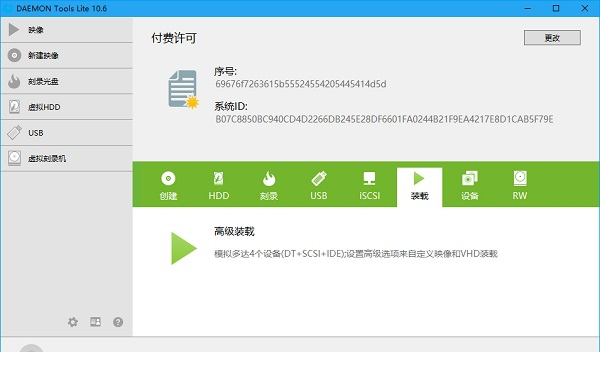Click the 付费许可 heading
Viewport: 600px width, 366px height.
pos(174,38)
